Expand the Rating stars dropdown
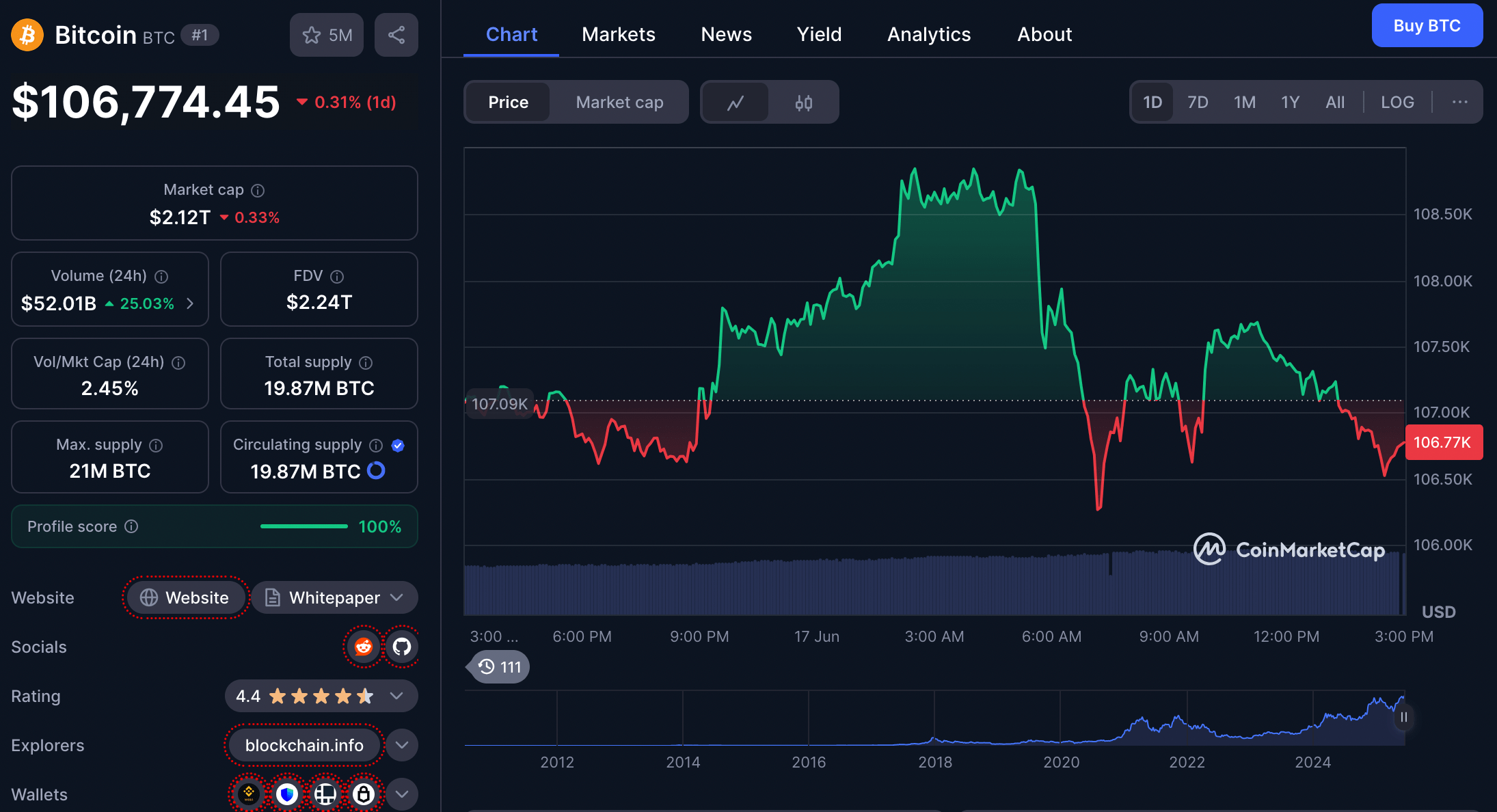Screen dimensions: 1497x812 pos(396,696)
